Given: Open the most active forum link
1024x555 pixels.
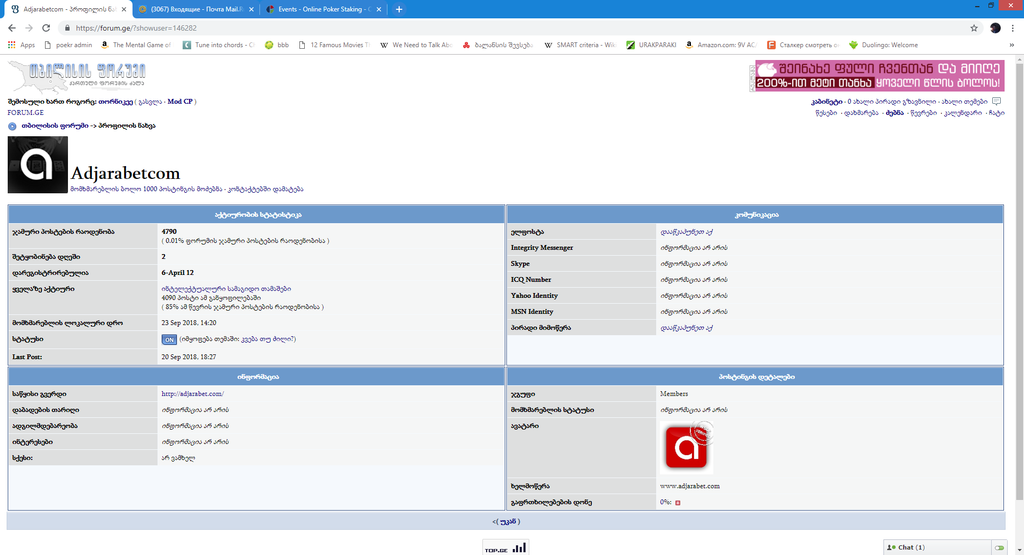Looking at the screenshot, I should coord(226,289).
